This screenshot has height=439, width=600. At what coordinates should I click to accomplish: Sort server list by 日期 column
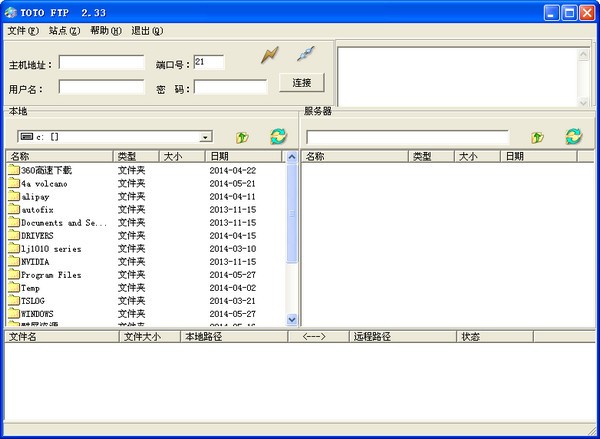538,156
